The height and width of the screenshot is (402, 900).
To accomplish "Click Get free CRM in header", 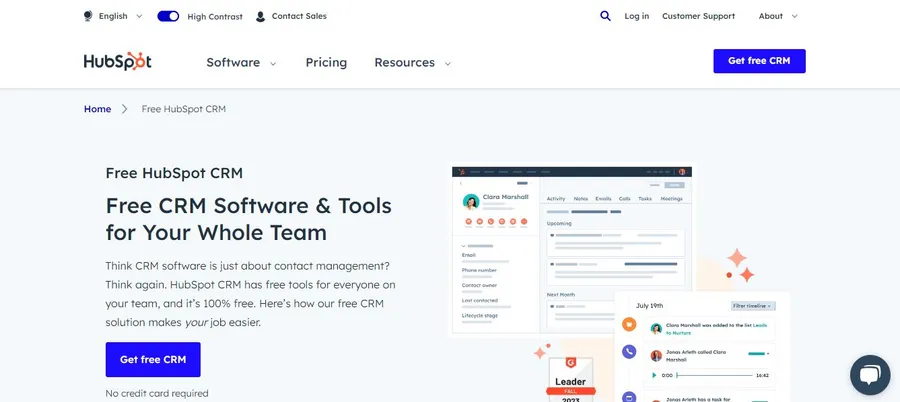I will pos(759,61).
